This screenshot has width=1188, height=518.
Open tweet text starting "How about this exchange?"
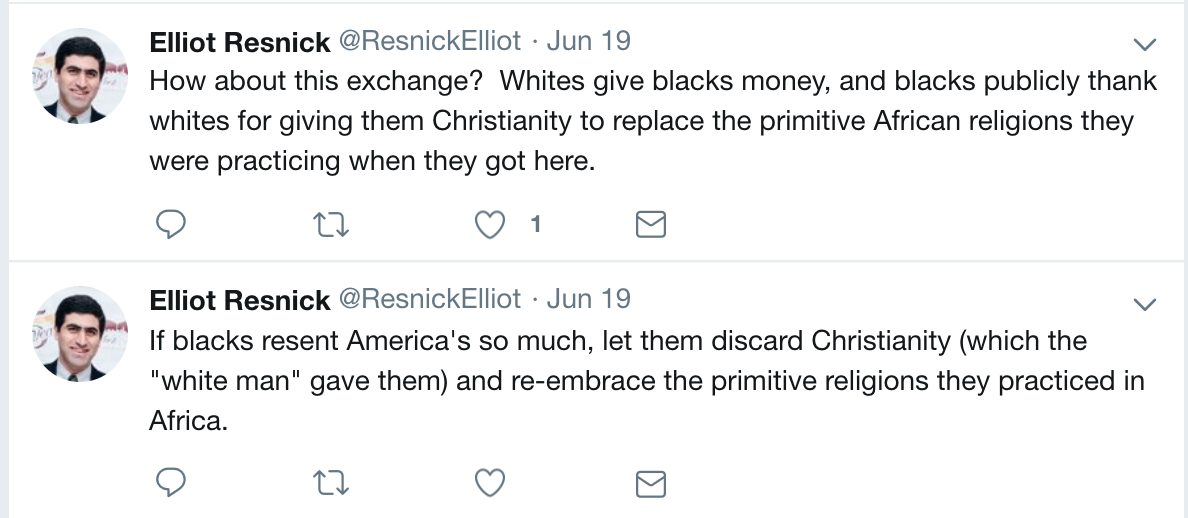[x=653, y=121]
